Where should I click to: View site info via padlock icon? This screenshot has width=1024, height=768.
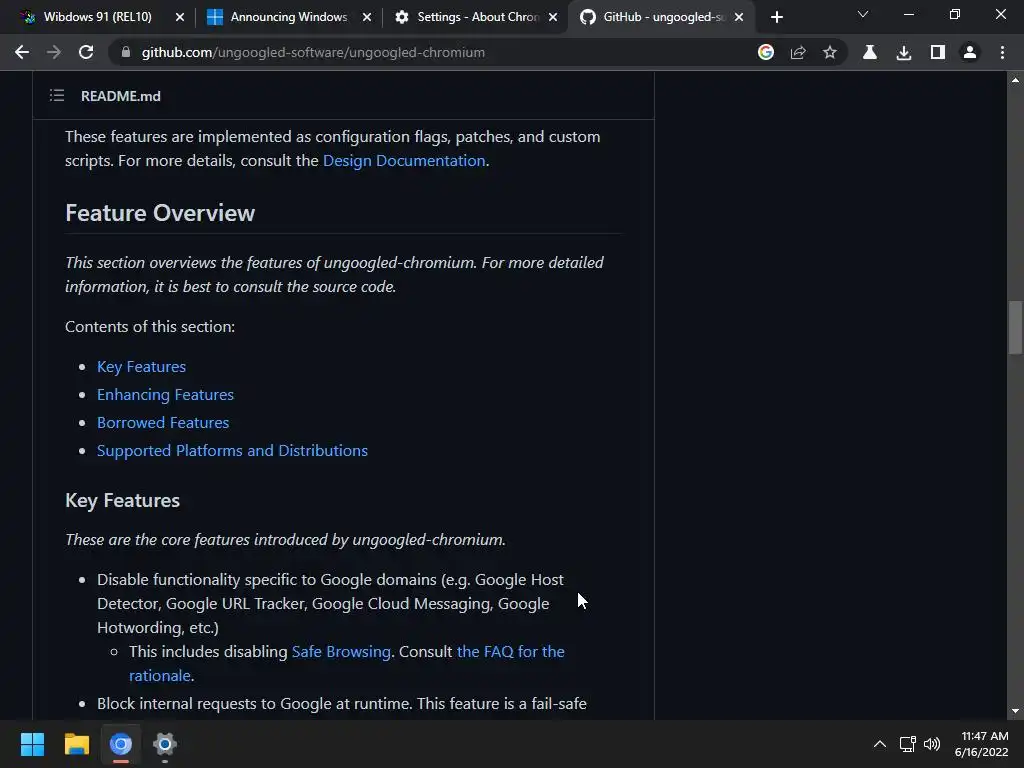126,52
